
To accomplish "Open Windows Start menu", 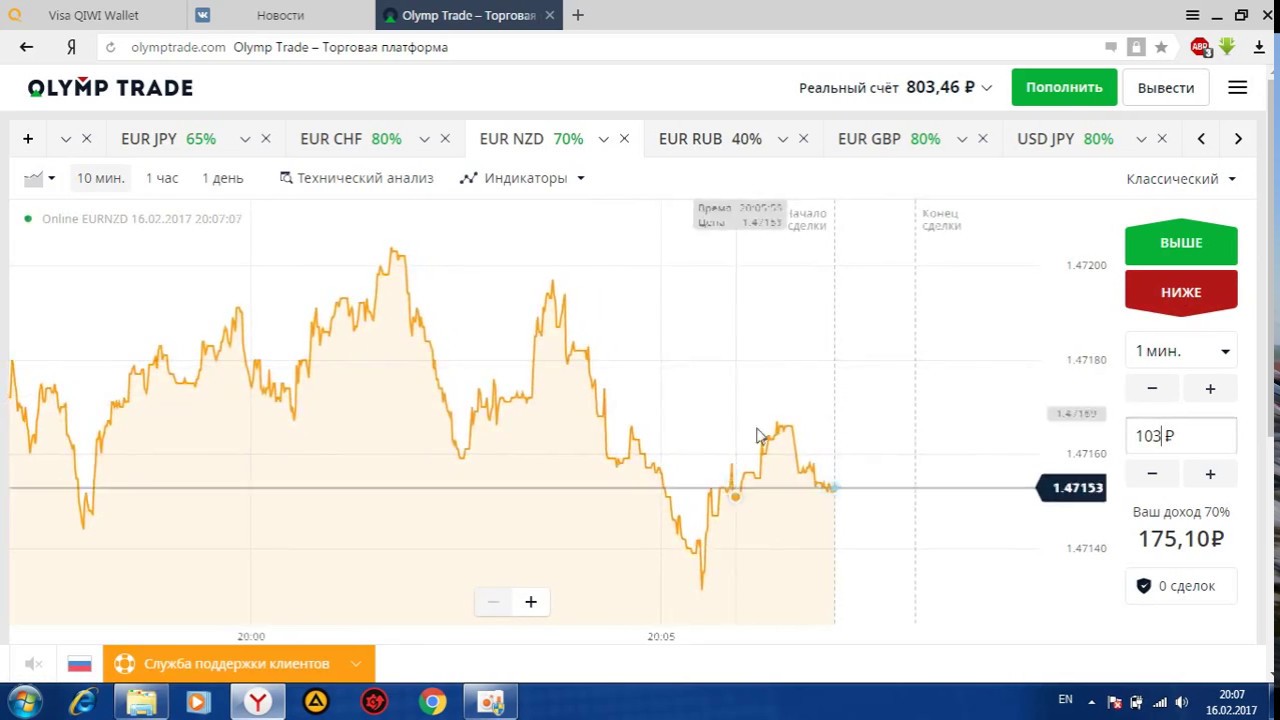I will tap(25, 702).
